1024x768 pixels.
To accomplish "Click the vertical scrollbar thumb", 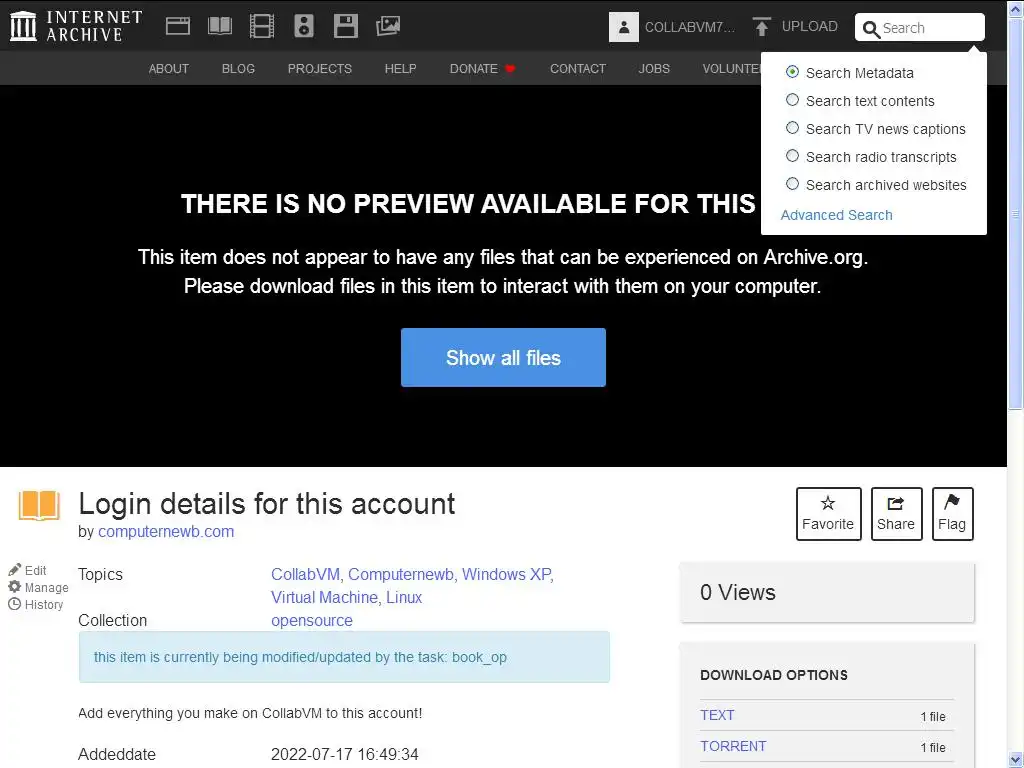I will [1016, 212].
